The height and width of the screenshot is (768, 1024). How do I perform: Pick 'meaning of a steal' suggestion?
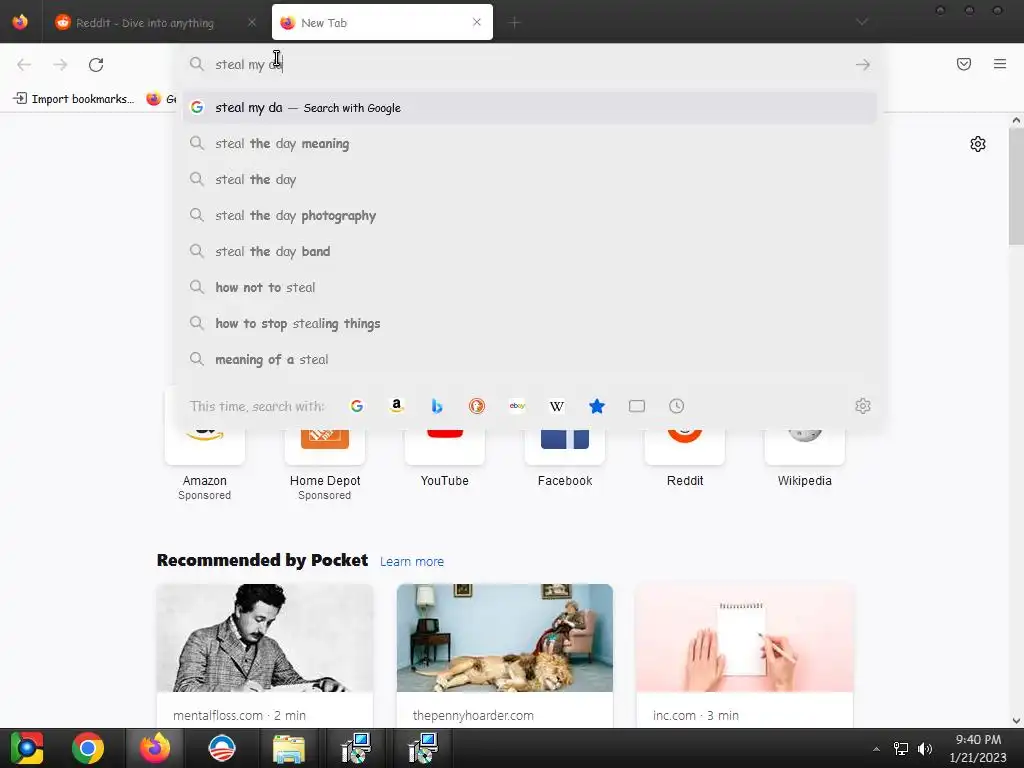(530, 359)
